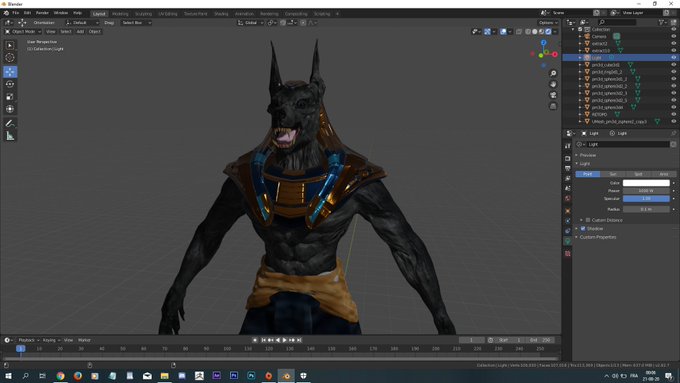Enable the Custom Distance checkbox
680x383 pixels.
pos(588,220)
